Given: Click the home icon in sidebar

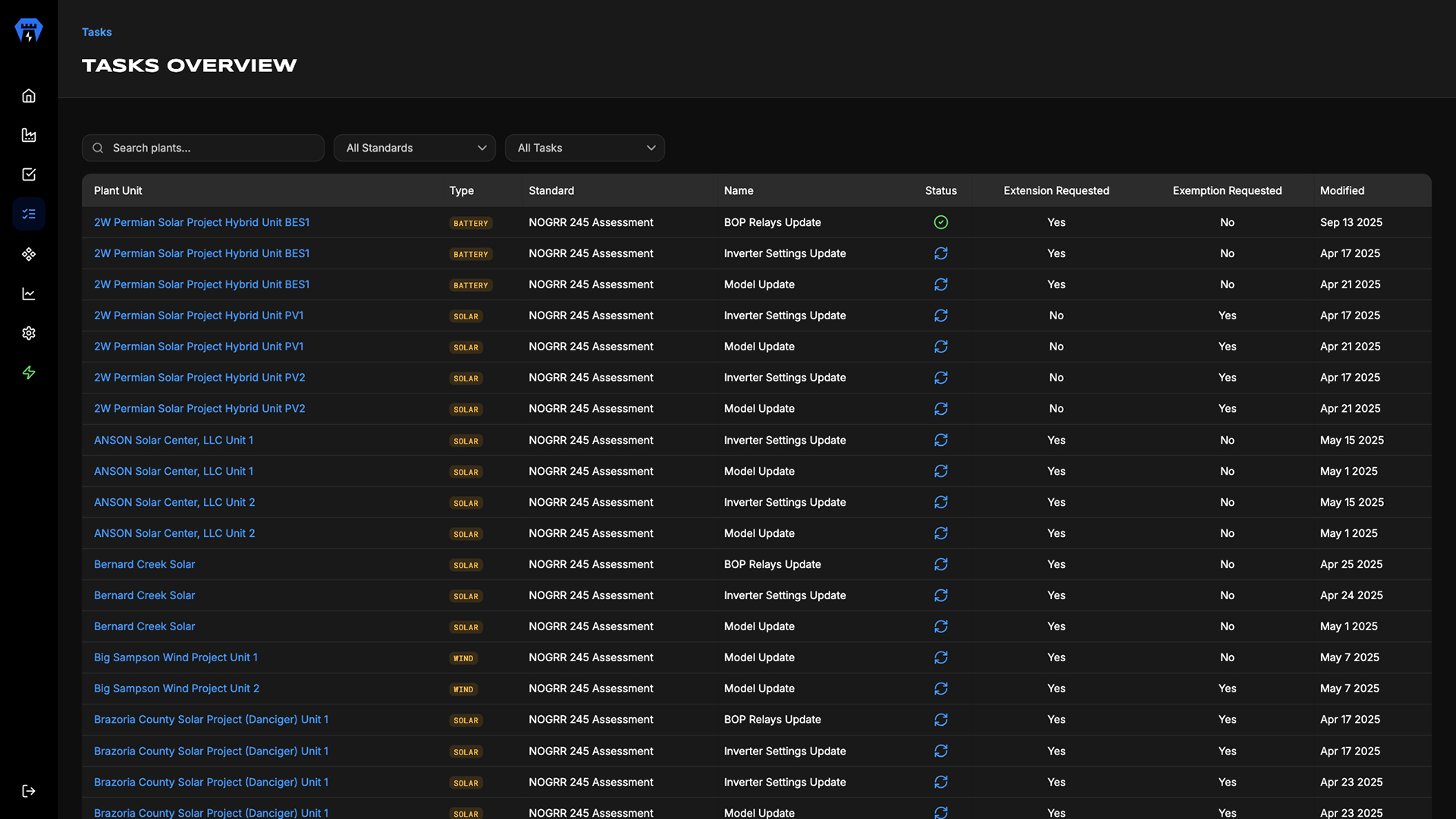Looking at the screenshot, I should tap(29, 96).
